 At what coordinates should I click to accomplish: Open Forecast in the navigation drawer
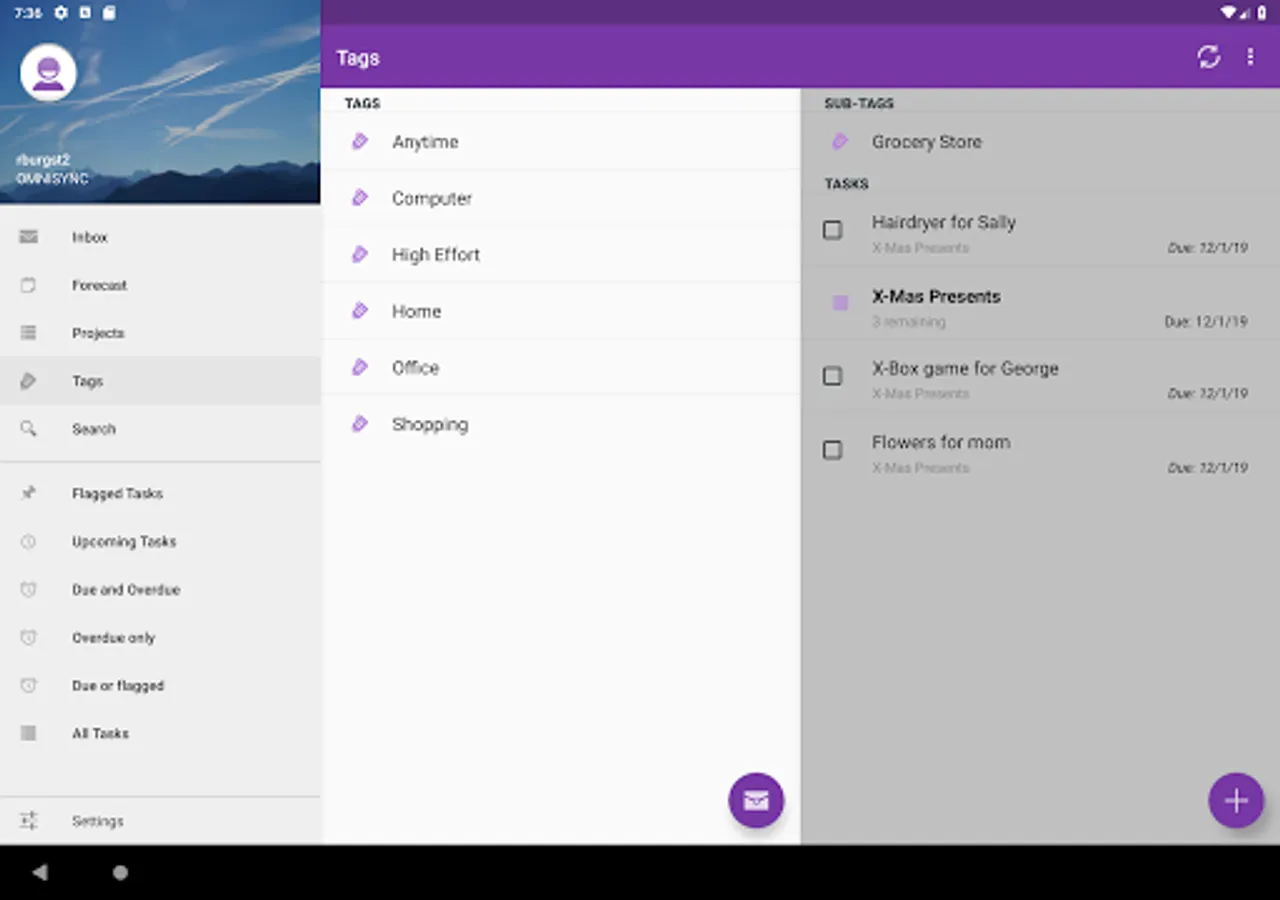coord(160,285)
